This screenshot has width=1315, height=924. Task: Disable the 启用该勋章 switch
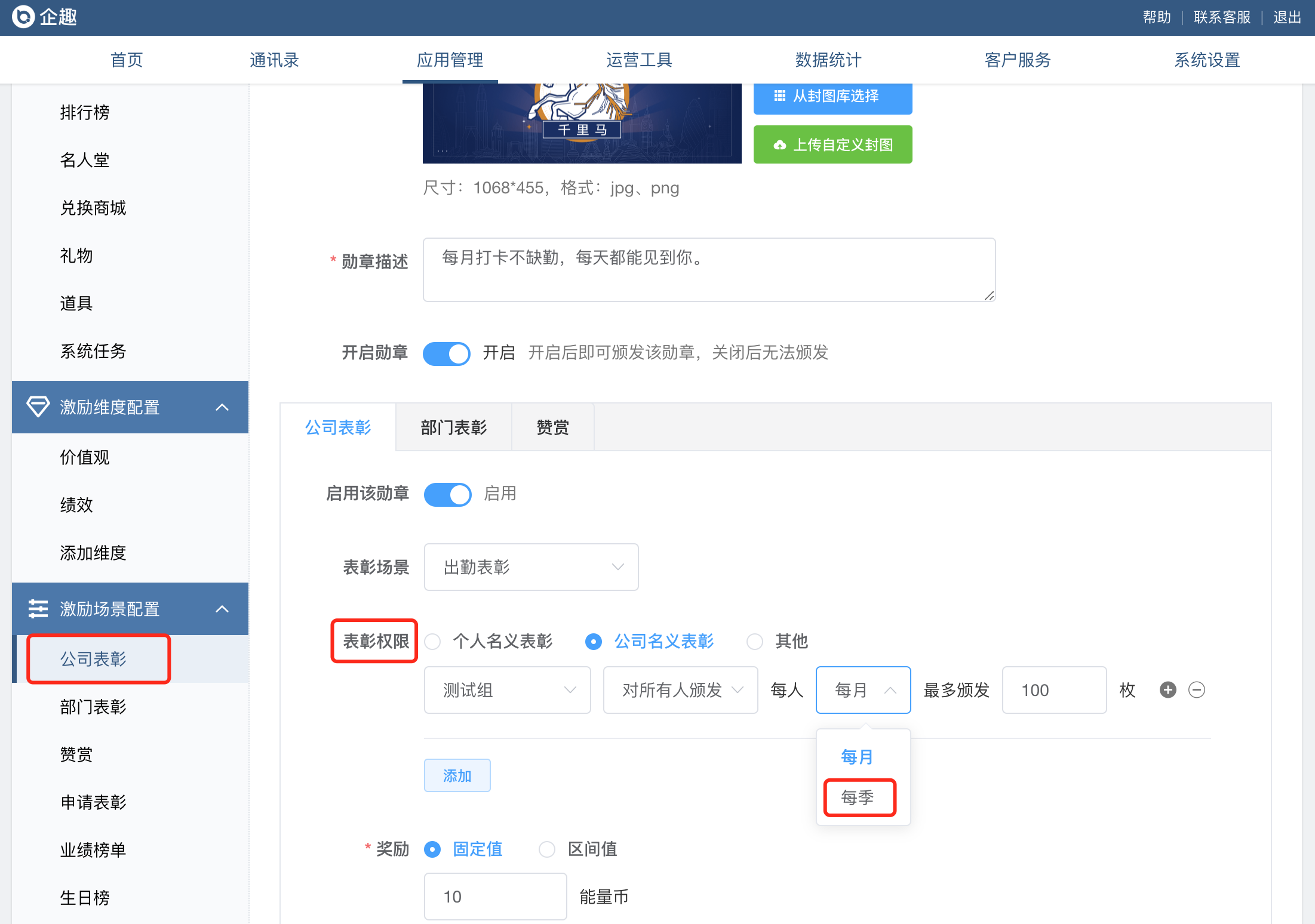click(x=448, y=494)
